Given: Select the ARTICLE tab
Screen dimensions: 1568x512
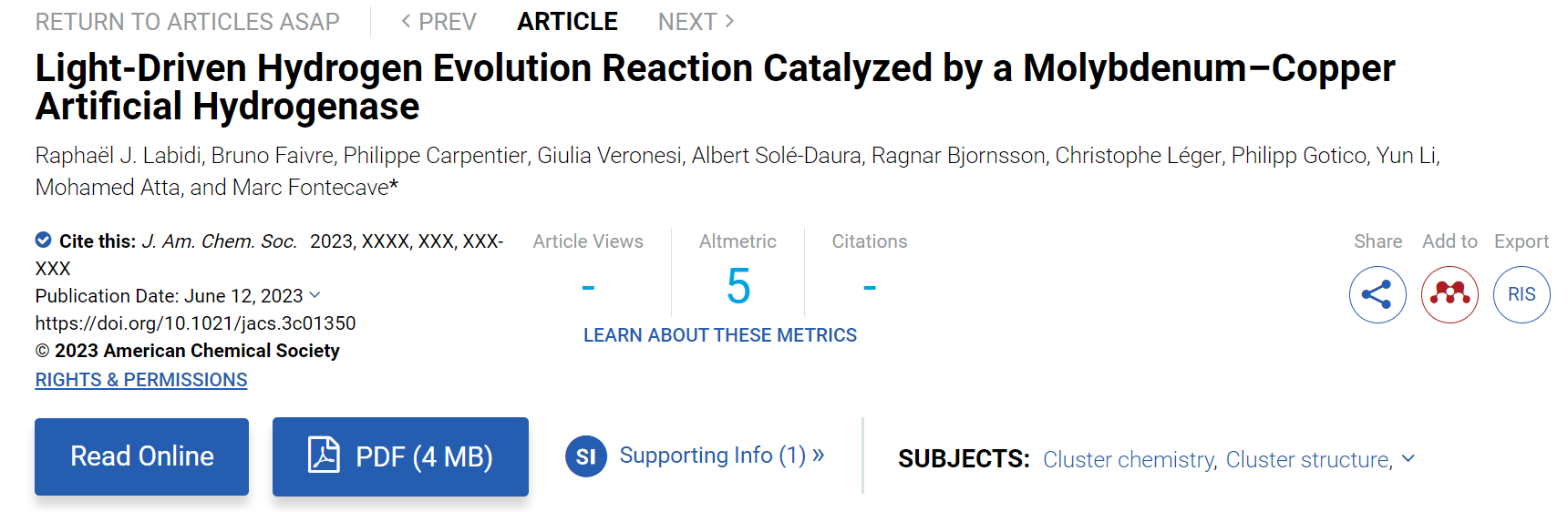Looking at the screenshot, I should [x=567, y=21].
